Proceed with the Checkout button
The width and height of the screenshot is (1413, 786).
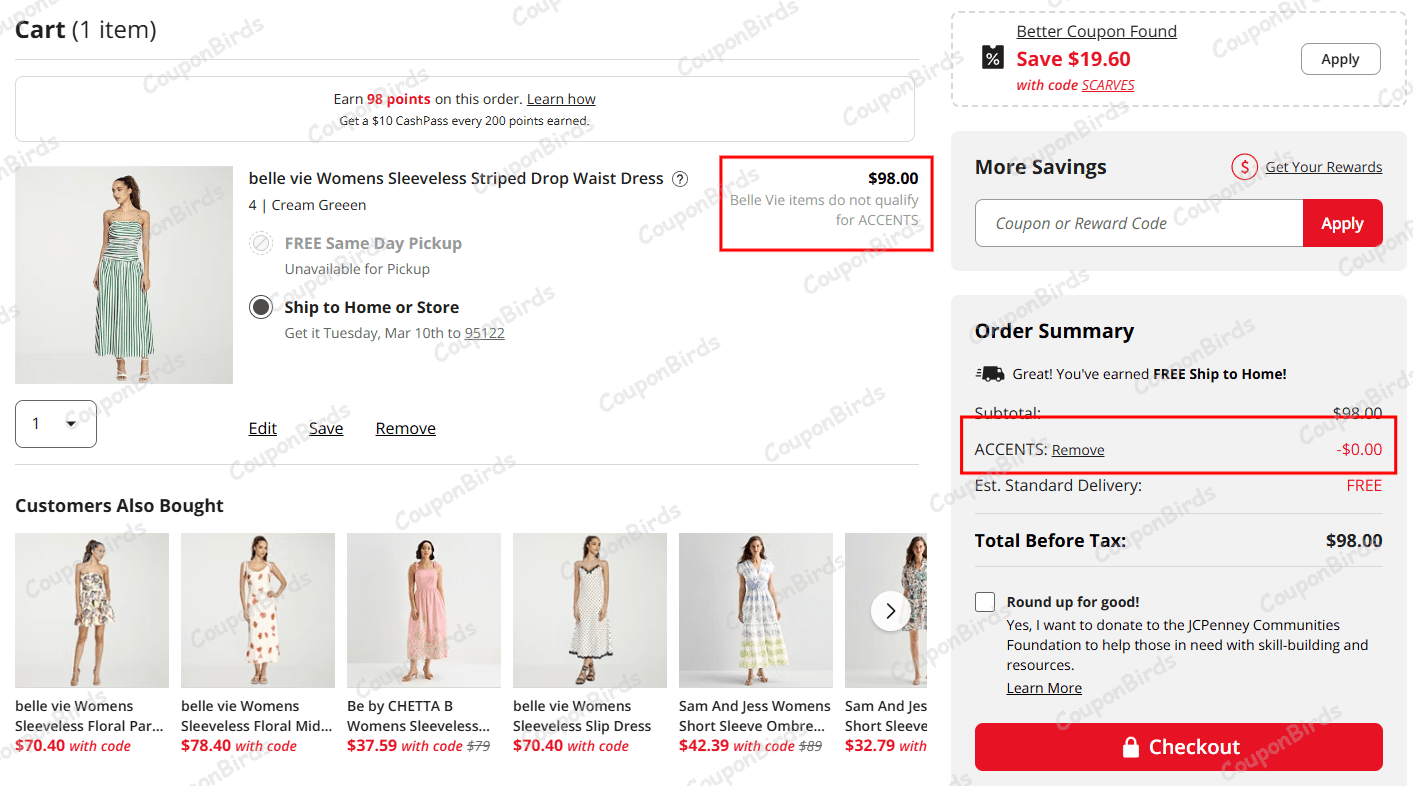click(1179, 747)
